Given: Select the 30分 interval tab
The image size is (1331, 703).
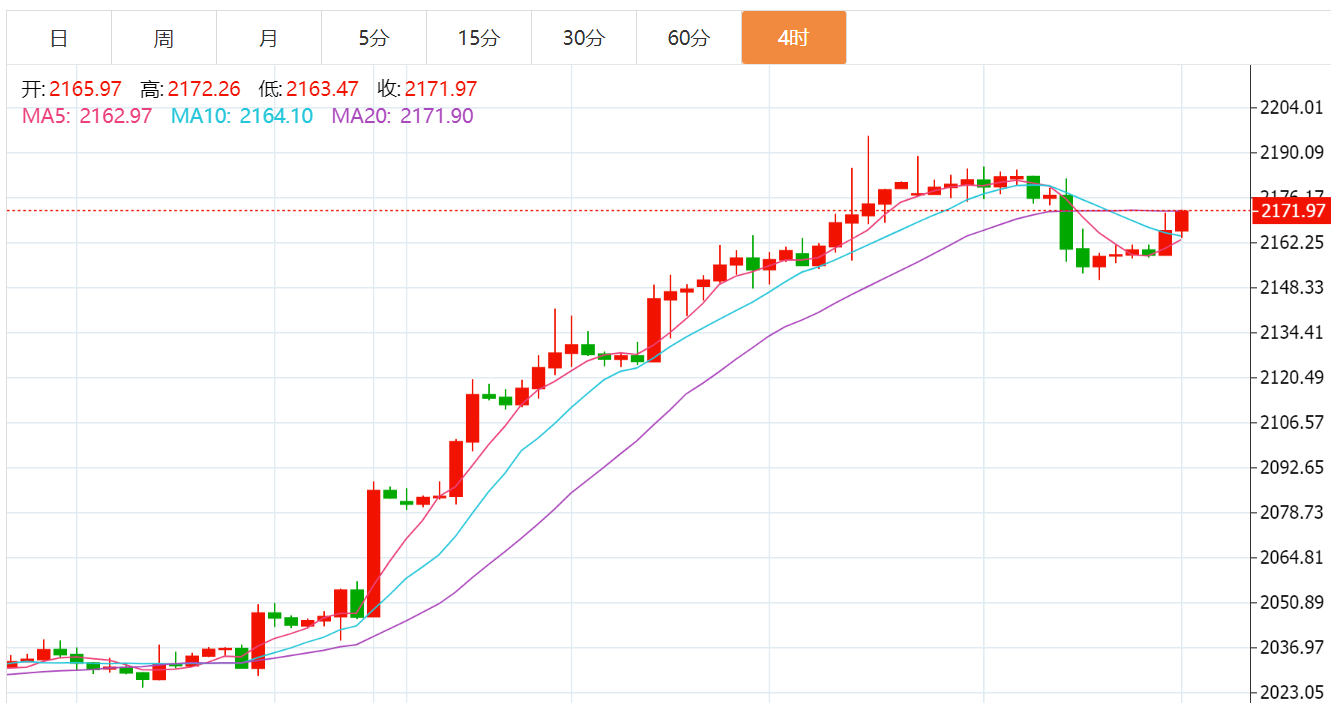Looking at the screenshot, I should (584, 38).
